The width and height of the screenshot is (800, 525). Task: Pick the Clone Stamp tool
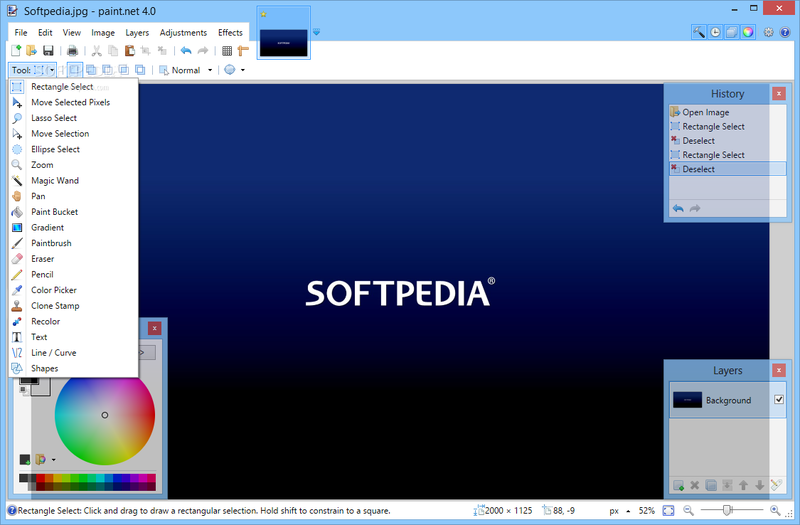tap(55, 306)
